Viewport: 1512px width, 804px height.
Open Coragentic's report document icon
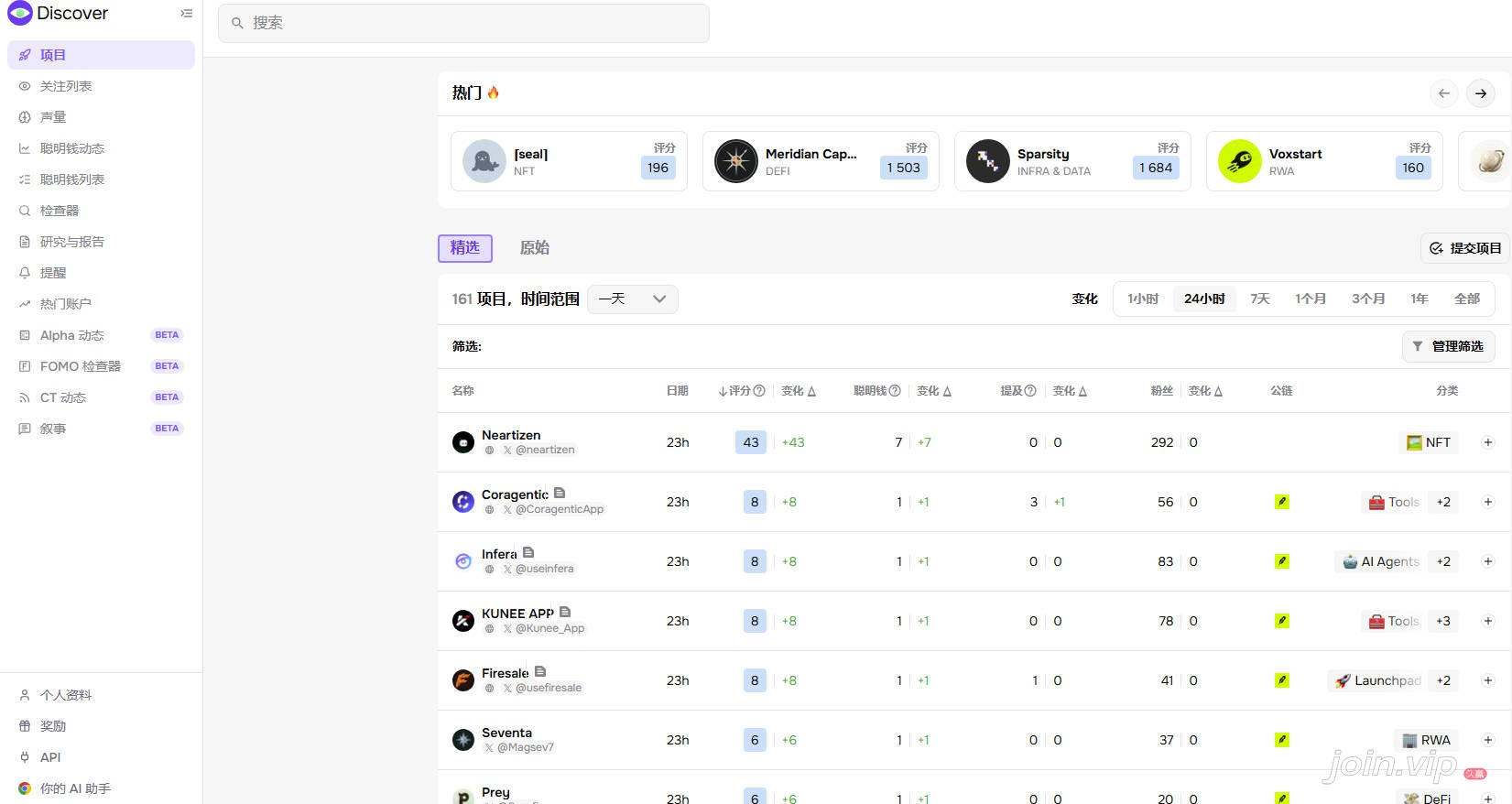pyautogui.click(x=560, y=493)
